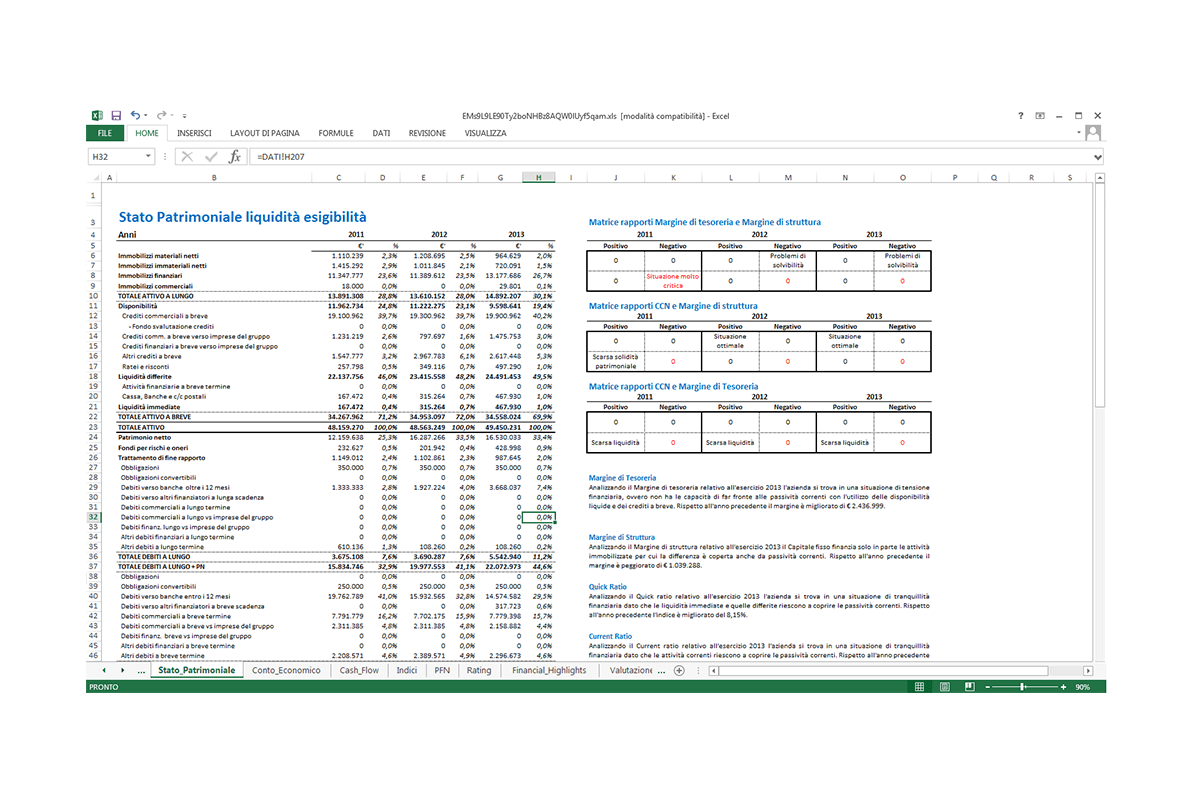This screenshot has width=1193, height=800.
Task: Open ribbon display options icon
Action: 1040,116
